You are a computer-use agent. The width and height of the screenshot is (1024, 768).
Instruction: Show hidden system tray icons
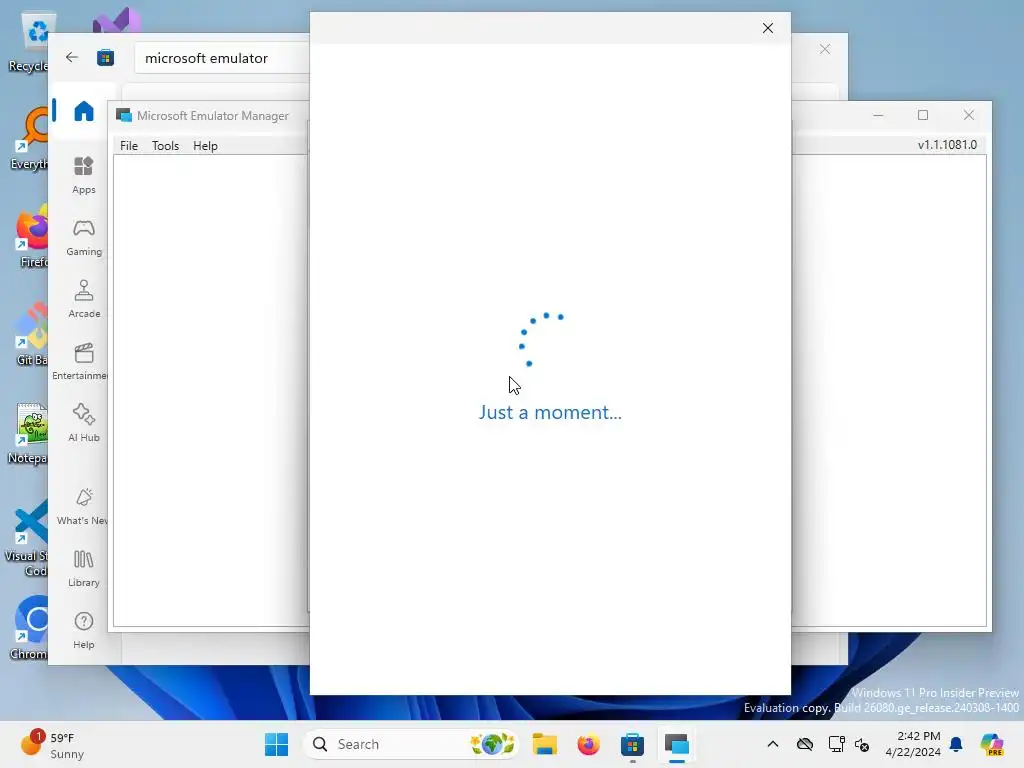tap(773, 744)
